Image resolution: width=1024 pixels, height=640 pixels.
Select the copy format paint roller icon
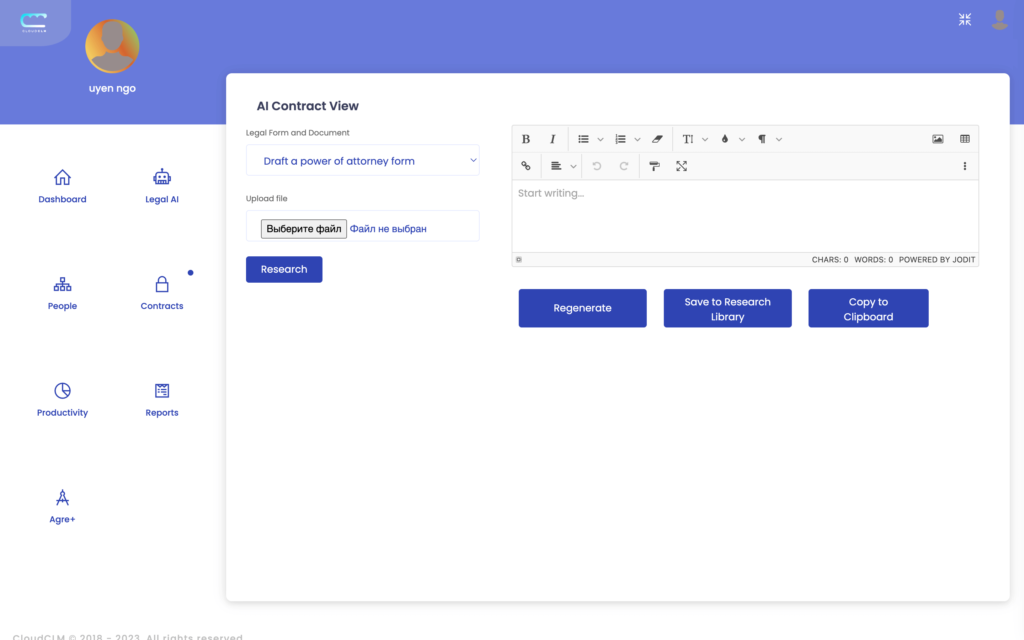(x=654, y=166)
